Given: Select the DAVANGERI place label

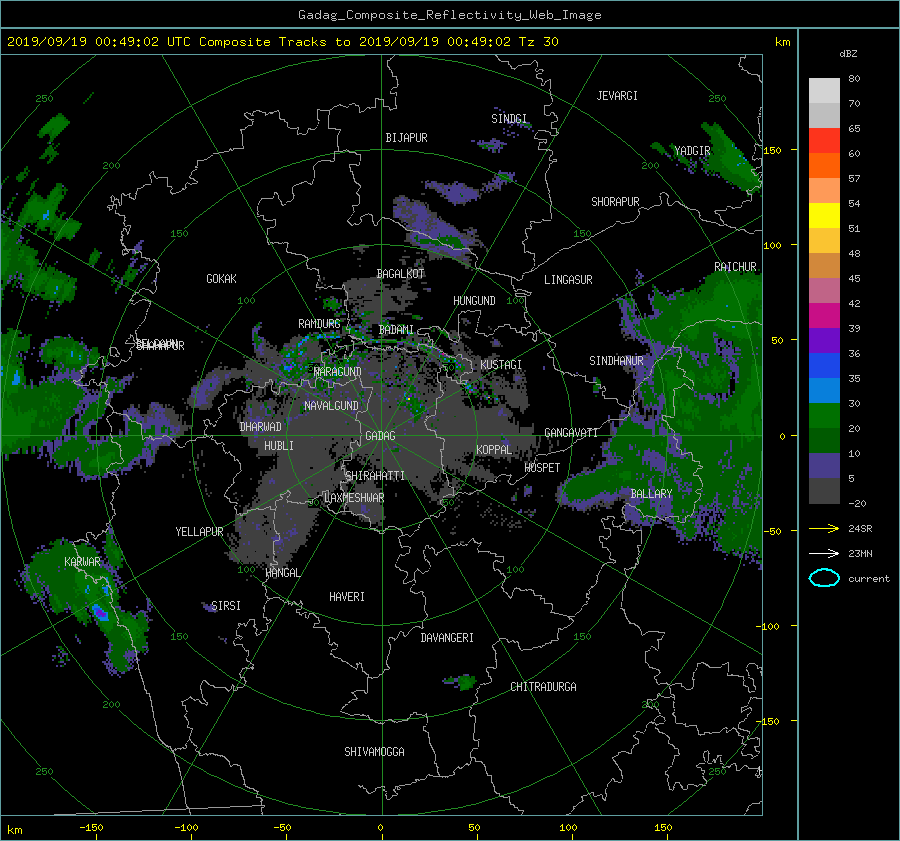Looking at the screenshot, I should [447, 638].
